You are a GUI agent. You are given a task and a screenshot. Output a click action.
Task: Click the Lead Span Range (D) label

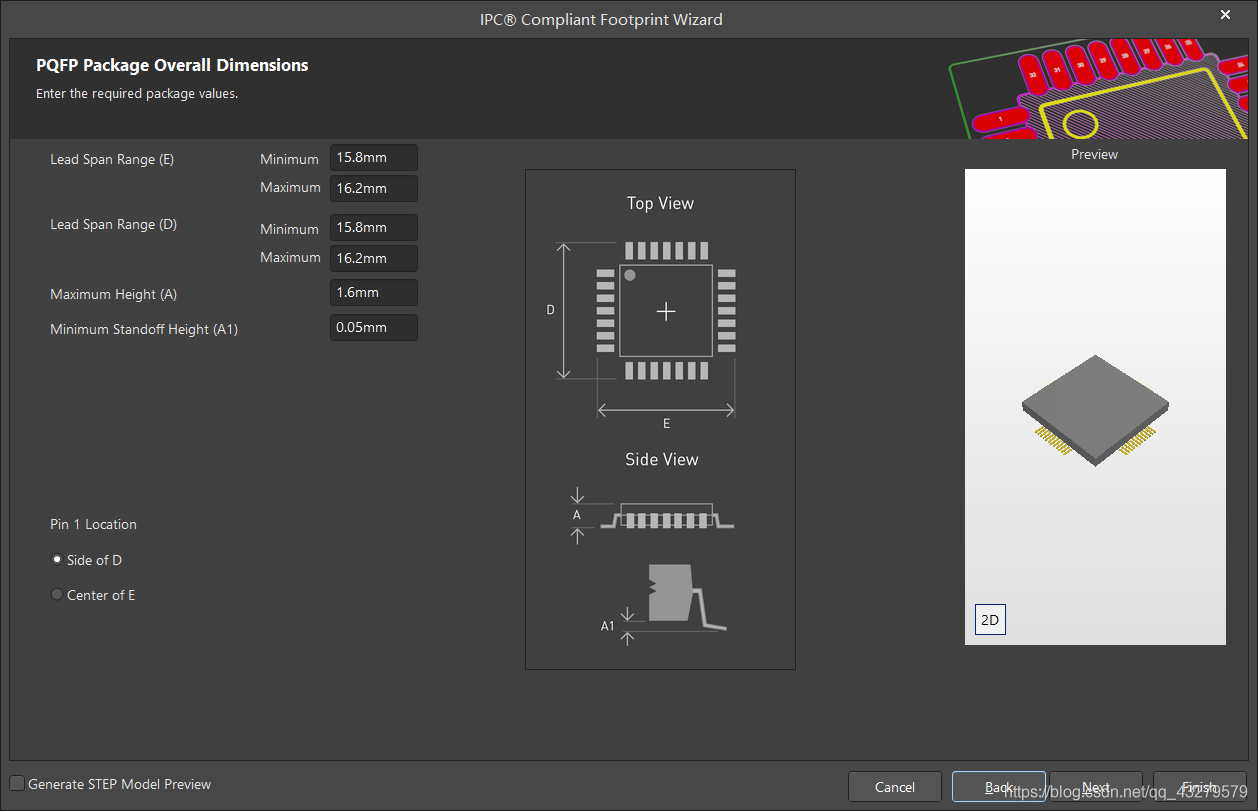pyautogui.click(x=113, y=224)
